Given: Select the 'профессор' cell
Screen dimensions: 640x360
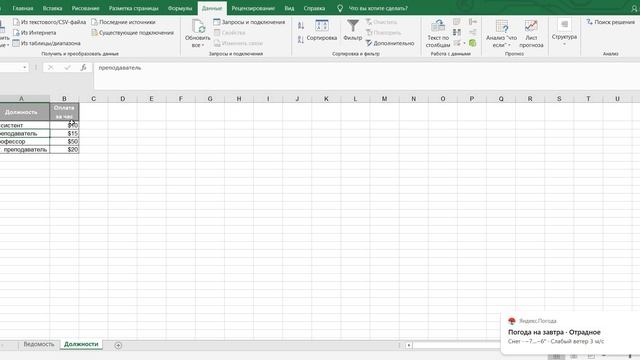Looking at the screenshot, I should click(24, 142).
